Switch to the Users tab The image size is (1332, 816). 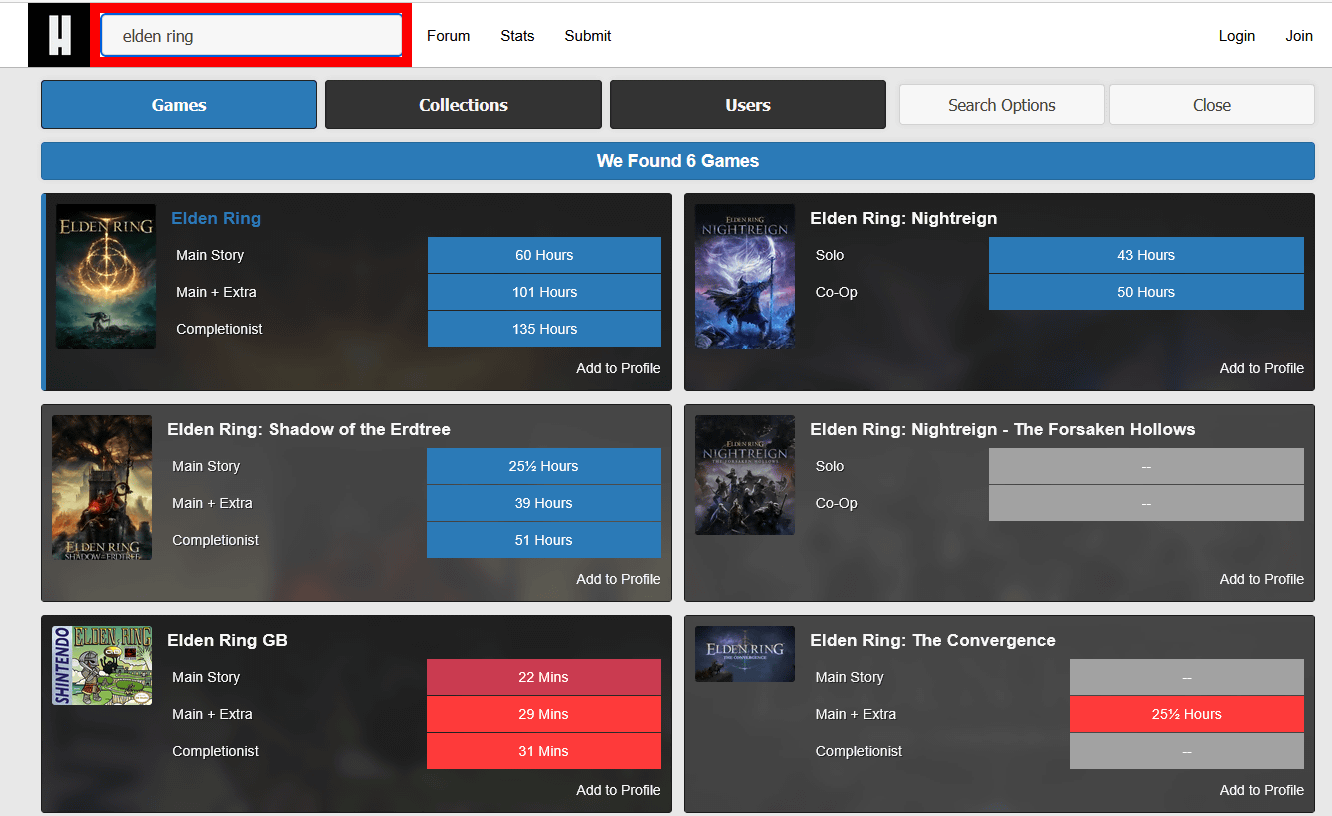tap(747, 105)
